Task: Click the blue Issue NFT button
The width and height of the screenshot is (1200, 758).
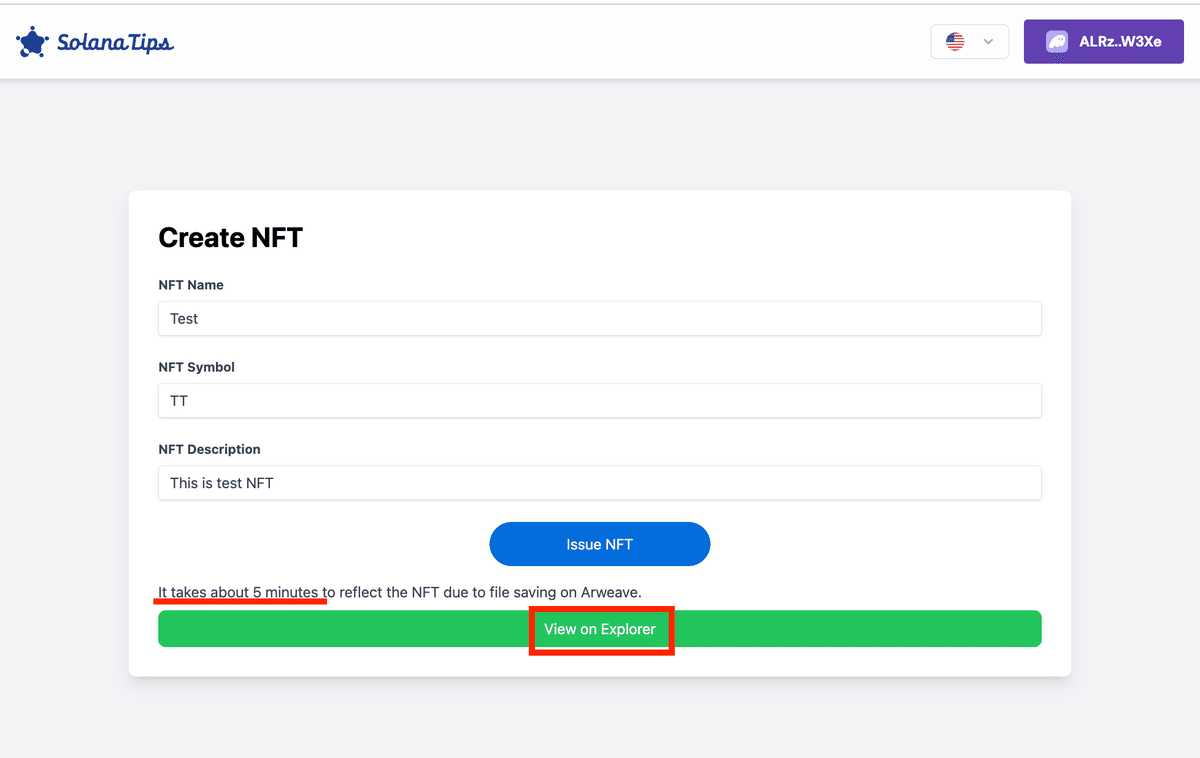Action: click(x=600, y=544)
